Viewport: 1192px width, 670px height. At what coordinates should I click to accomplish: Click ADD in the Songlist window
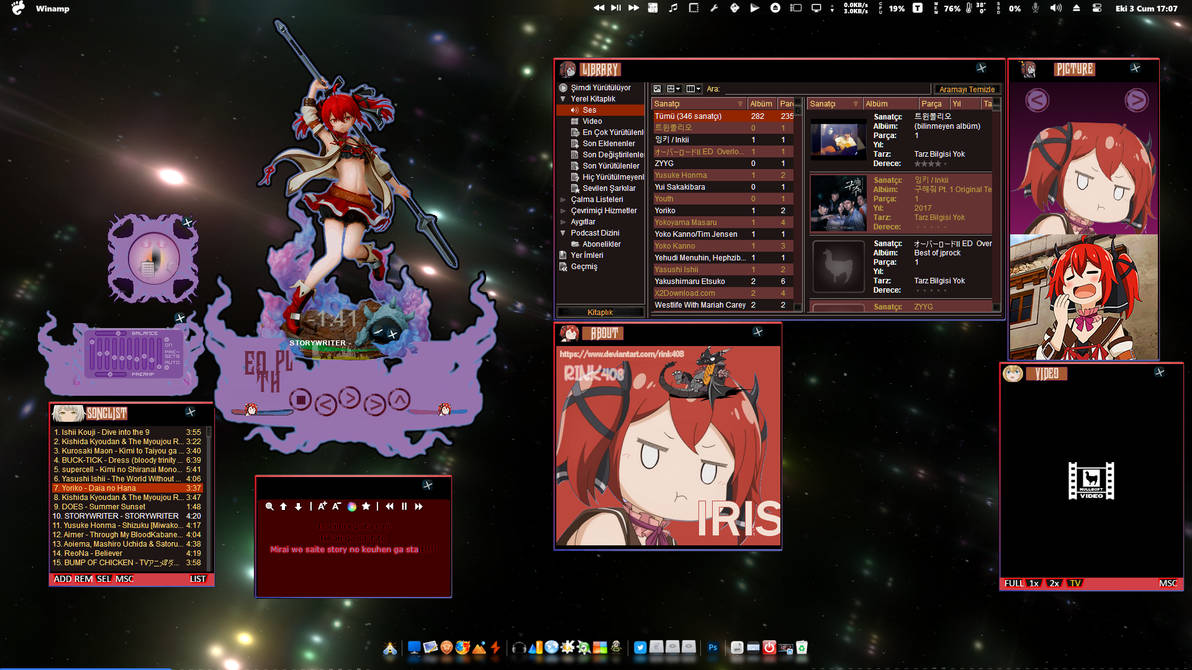coord(62,580)
